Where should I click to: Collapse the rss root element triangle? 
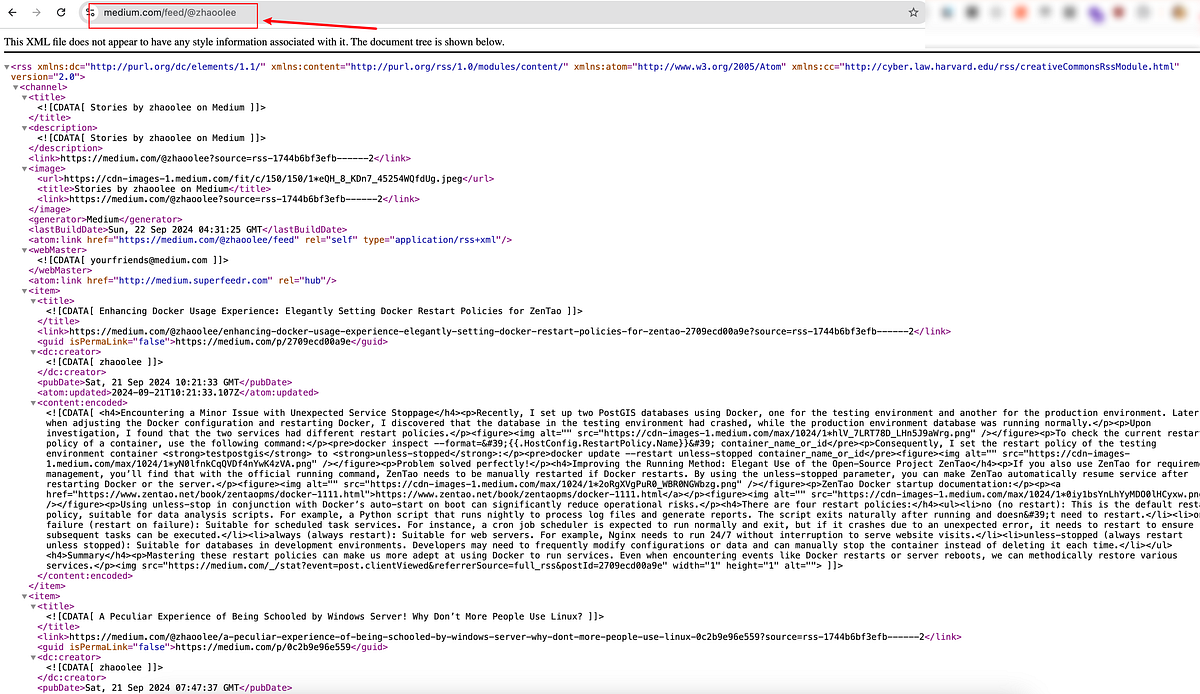click(7, 66)
